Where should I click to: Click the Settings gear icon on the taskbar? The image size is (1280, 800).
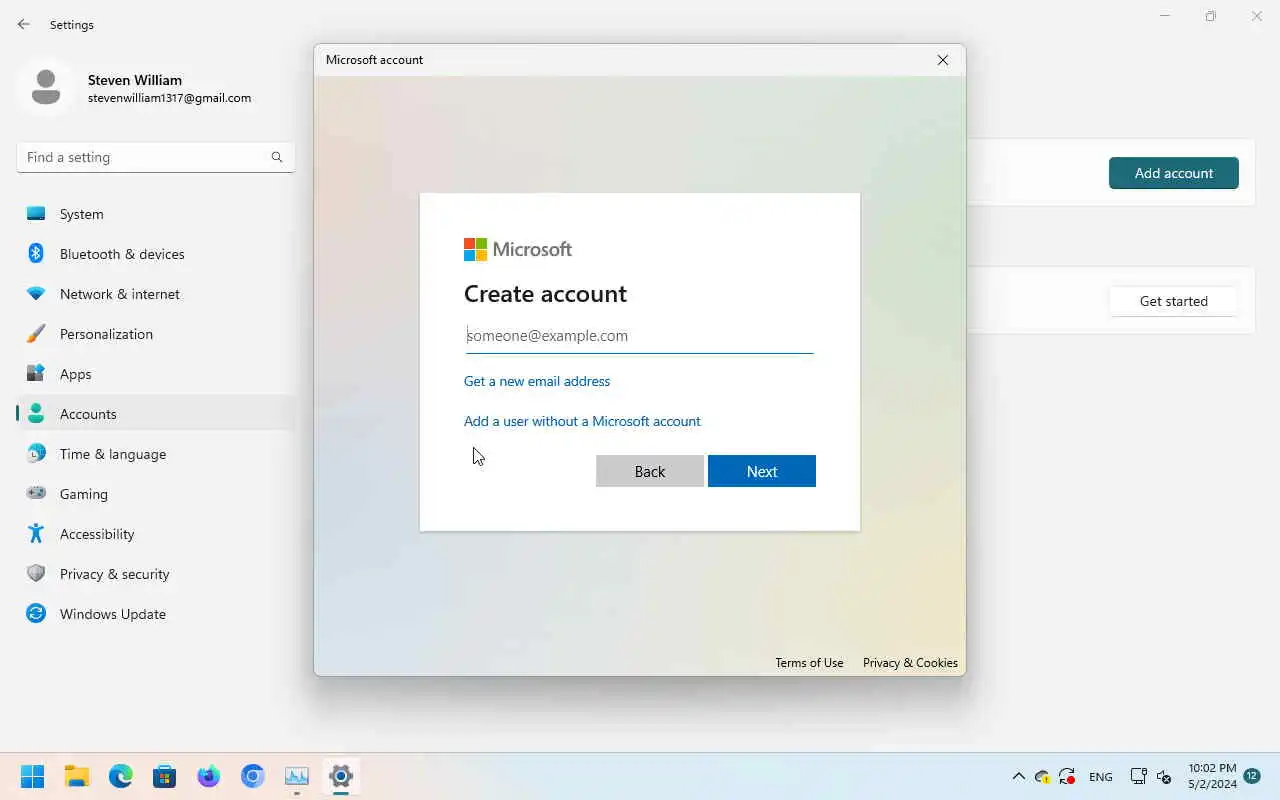pos(341,776)
